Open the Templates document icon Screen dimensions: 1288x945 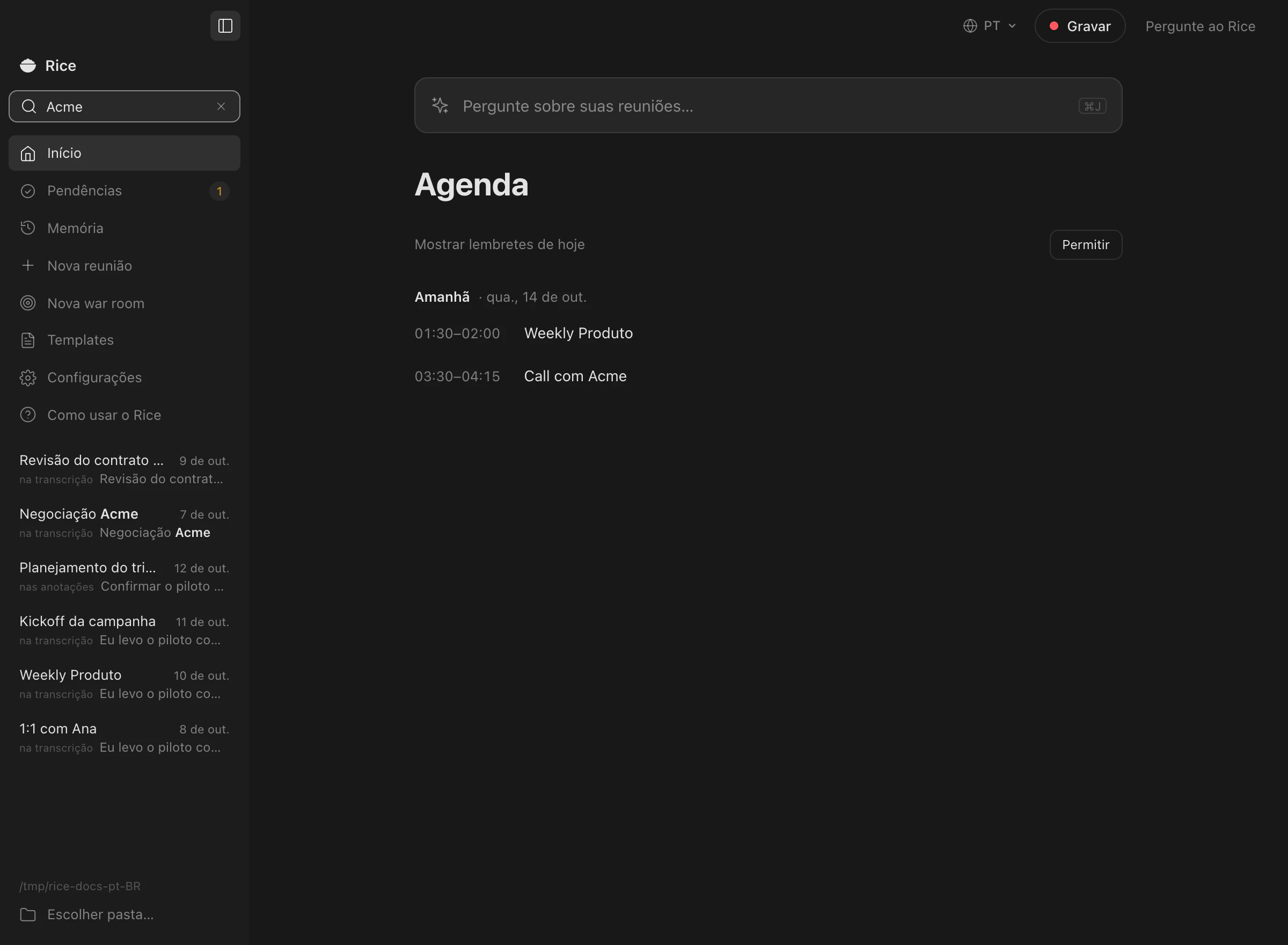pos(28,340)
